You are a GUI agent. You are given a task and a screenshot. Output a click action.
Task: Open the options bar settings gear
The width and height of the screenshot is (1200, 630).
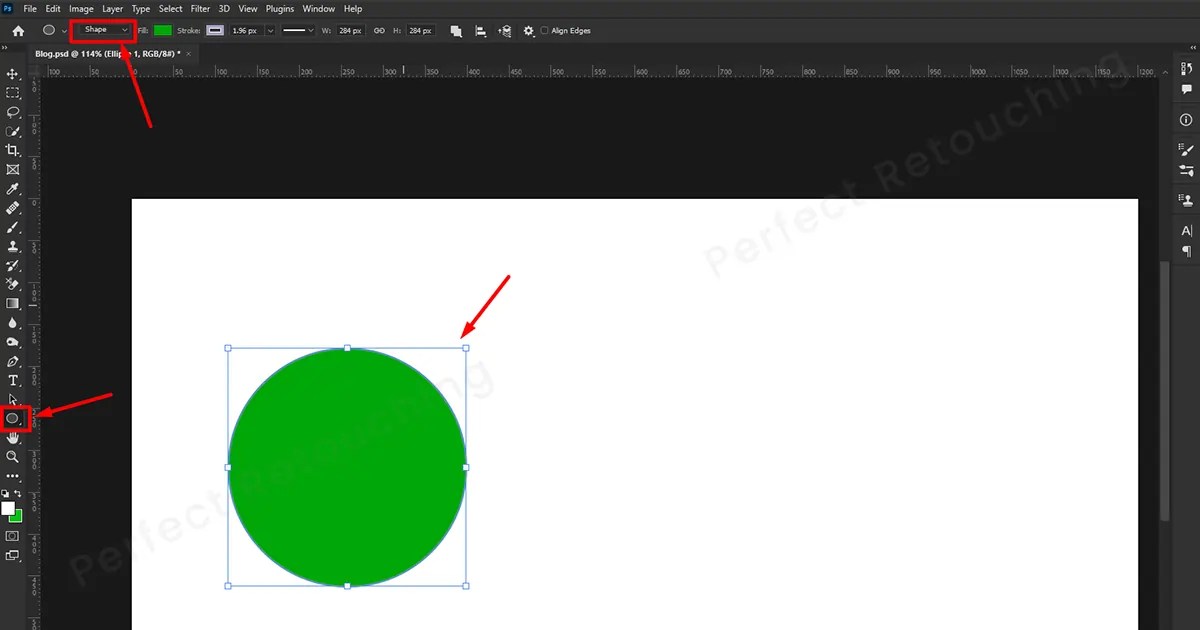pos(528,30)
